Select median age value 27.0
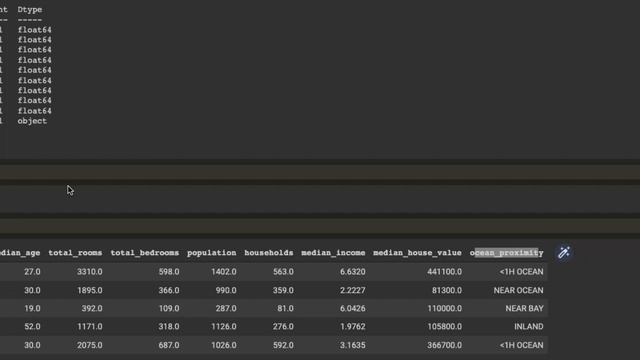 click(x=32, y=272)
